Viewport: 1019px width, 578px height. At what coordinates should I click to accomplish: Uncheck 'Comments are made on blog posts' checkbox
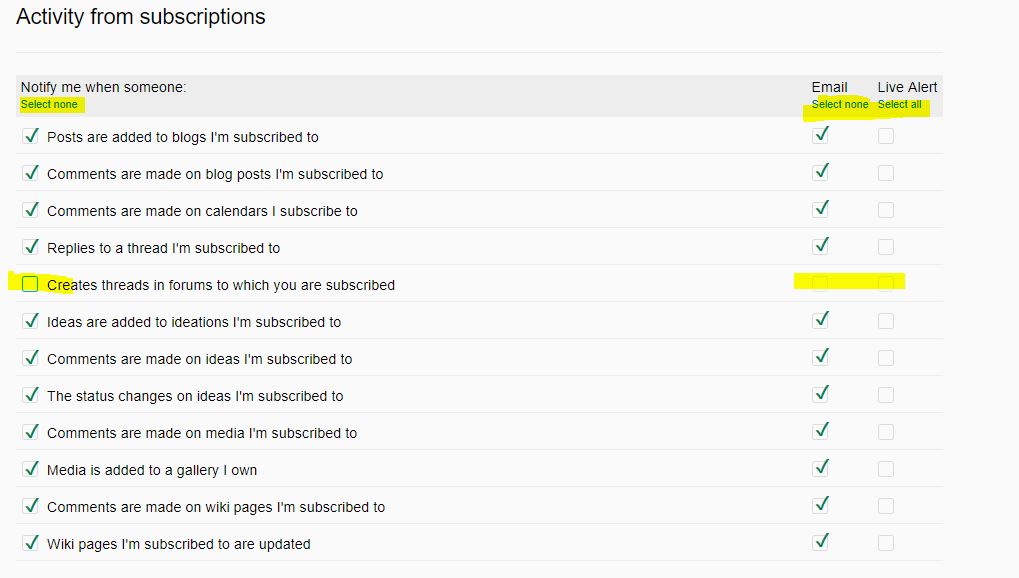pos(30,173)
